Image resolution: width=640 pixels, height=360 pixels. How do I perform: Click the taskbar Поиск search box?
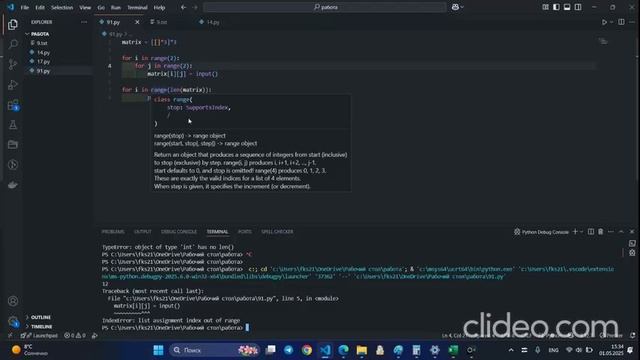click(x=215, y=350)
